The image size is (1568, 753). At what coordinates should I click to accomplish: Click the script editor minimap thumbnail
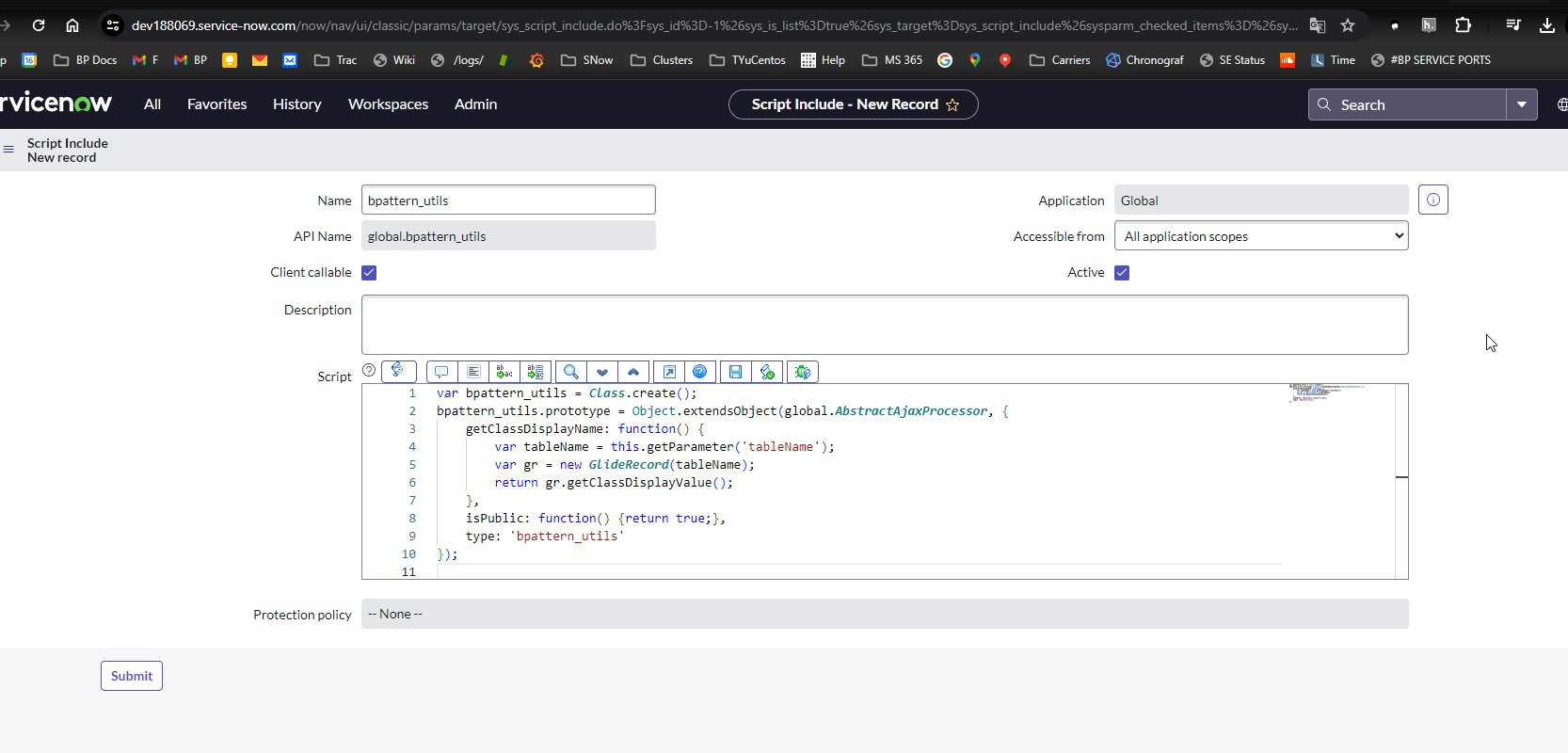(1326, 393)
